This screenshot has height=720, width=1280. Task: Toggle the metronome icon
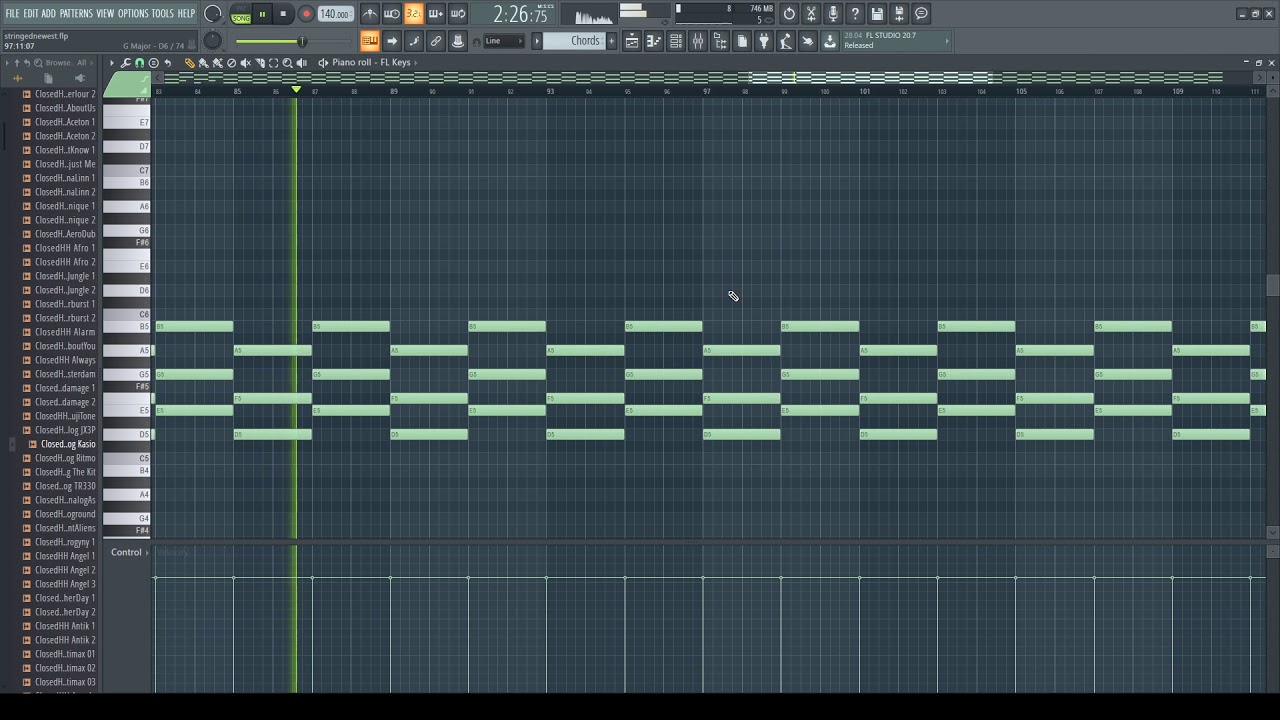pyautogui.click(x=370, y=14)
